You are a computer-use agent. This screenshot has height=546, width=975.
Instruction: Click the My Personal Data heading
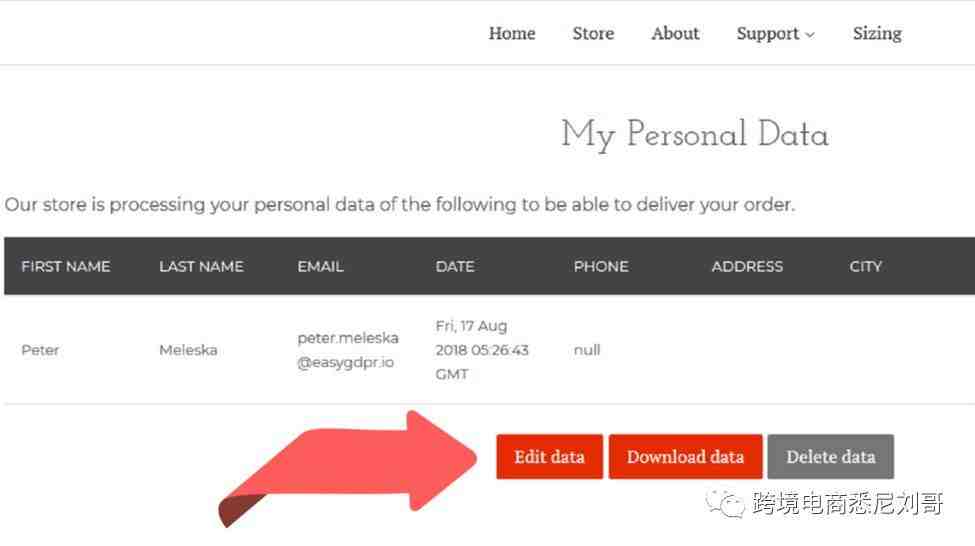(695, 134)
